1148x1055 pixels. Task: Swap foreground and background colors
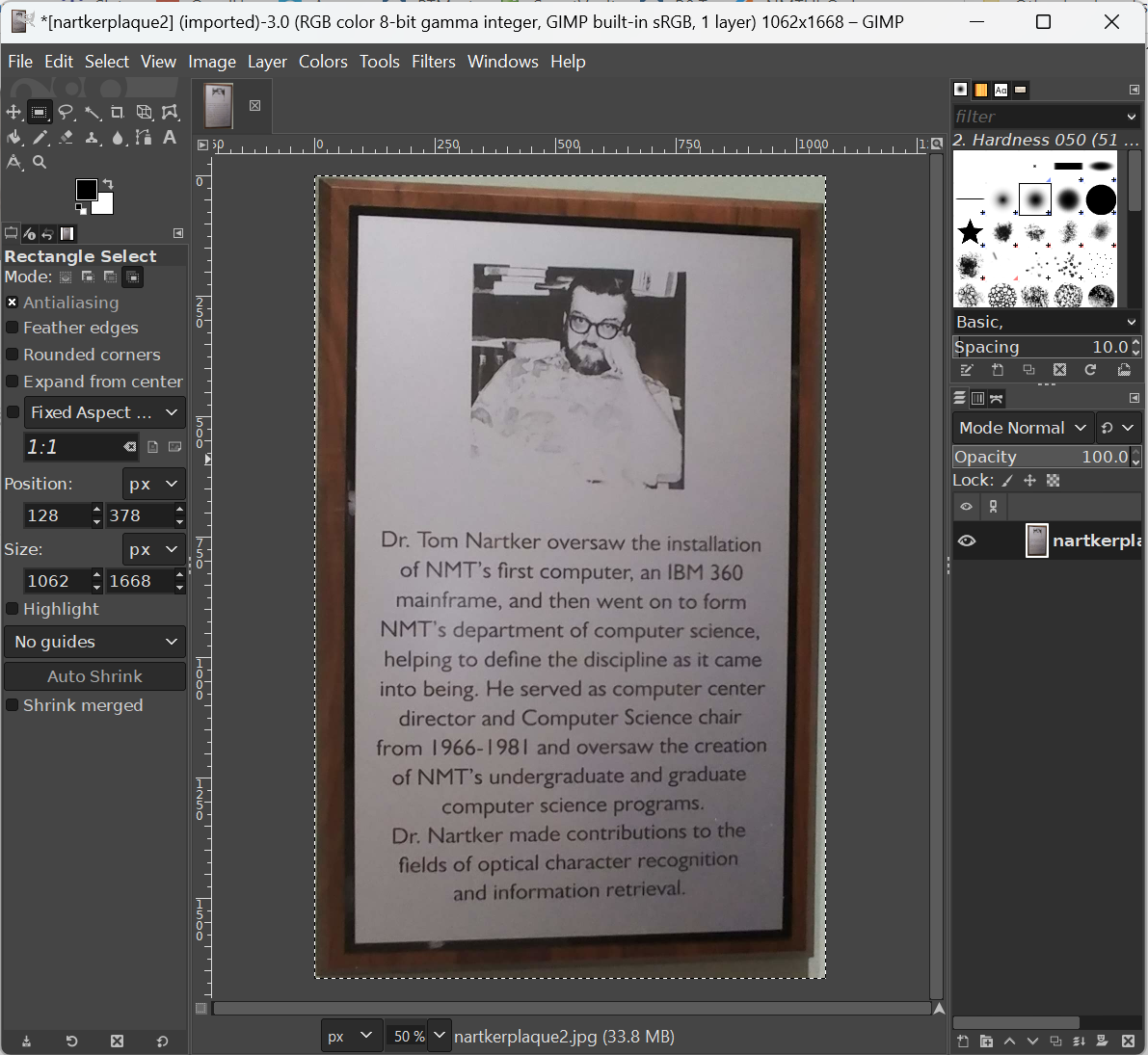coord(108,183)
